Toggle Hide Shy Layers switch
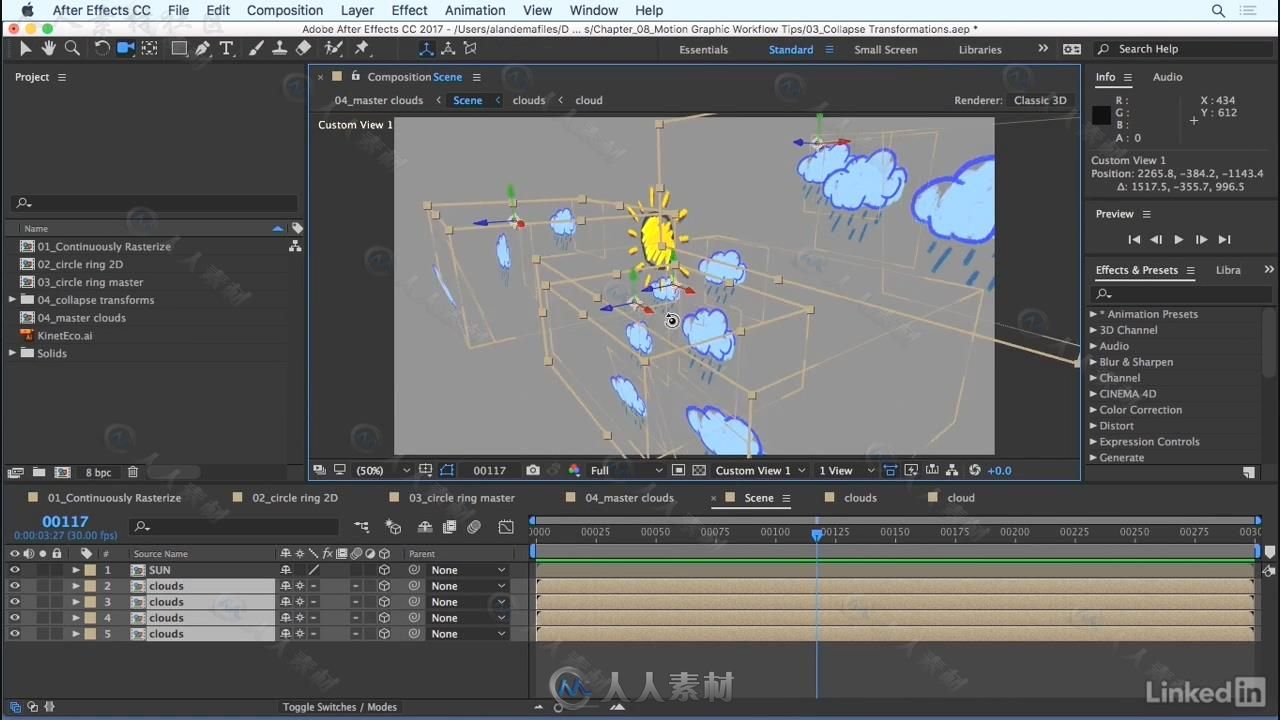Image resolution: width=1280 pixels, height=720 pixels. 425,526
